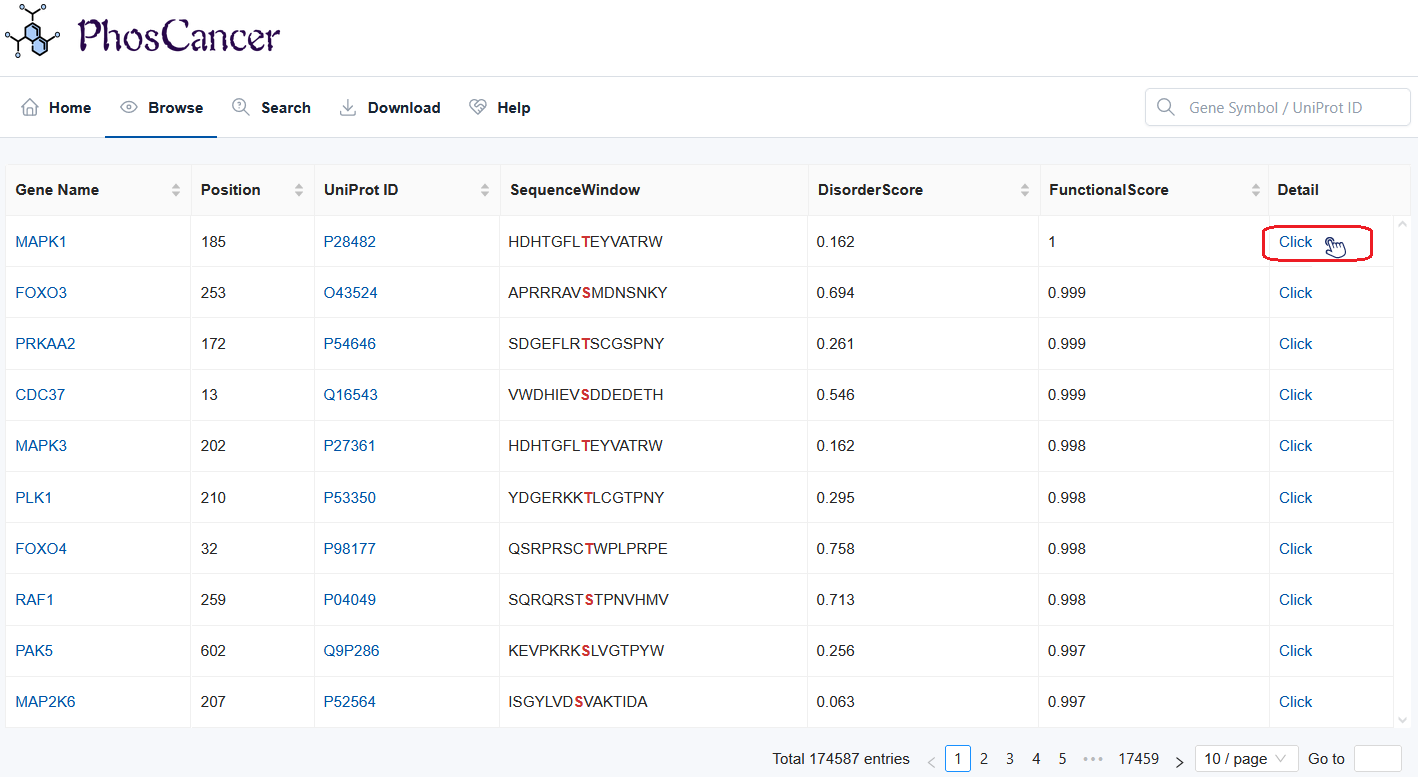Screen dimensions: 1418x777
Task: Click magnifier icon in gene search box
Action: click(1166, 107)
